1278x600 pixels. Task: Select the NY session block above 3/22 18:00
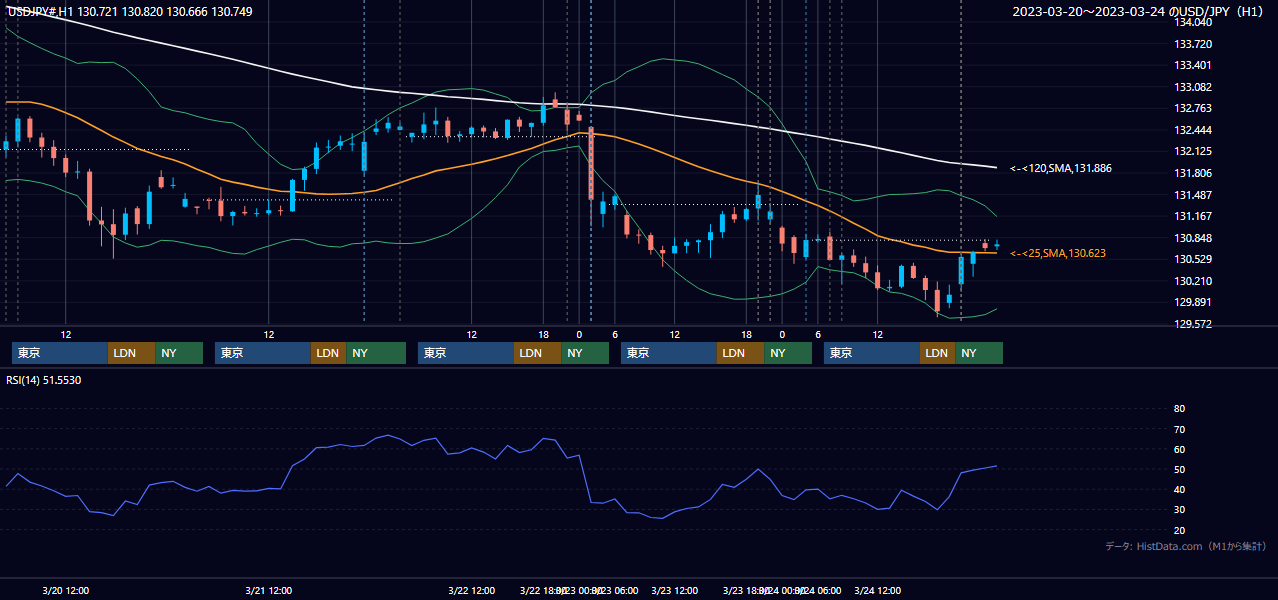[585, 353]
